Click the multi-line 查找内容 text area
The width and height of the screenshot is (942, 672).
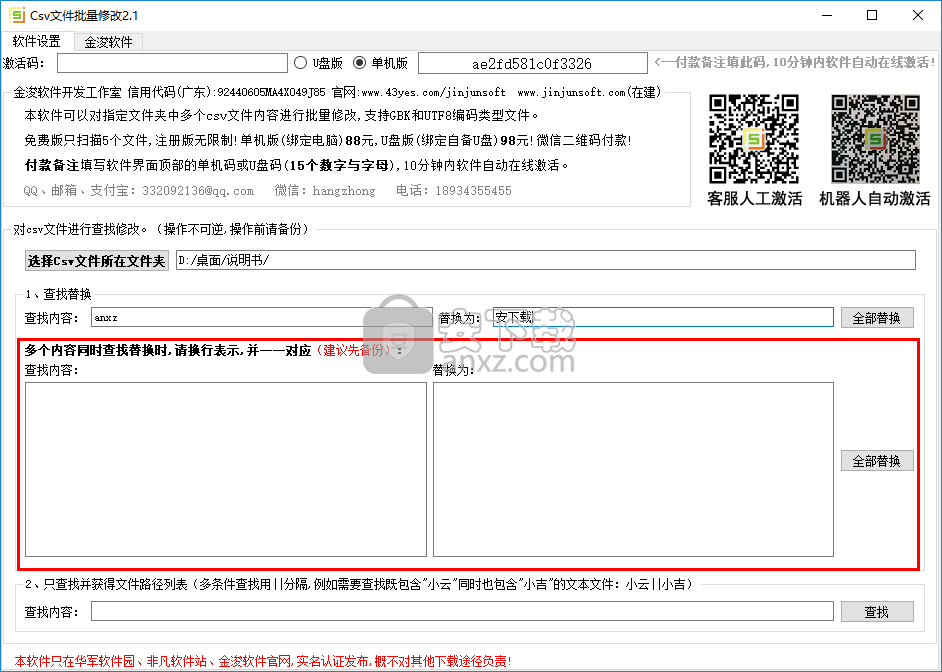(226, 469)
